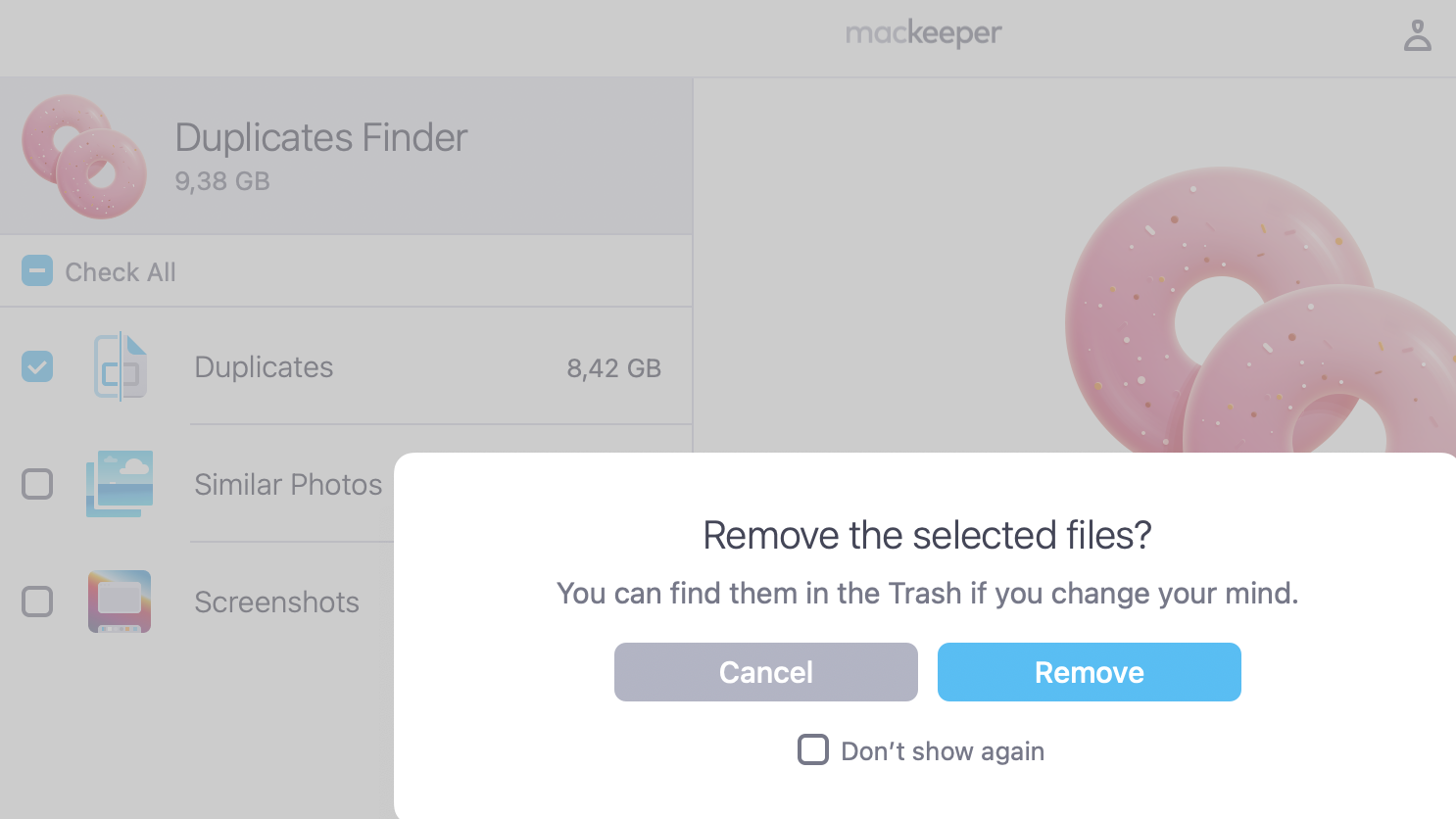Enable Don't show again
The width and height of the screenshot is (1456, 819).
[812, 749]
